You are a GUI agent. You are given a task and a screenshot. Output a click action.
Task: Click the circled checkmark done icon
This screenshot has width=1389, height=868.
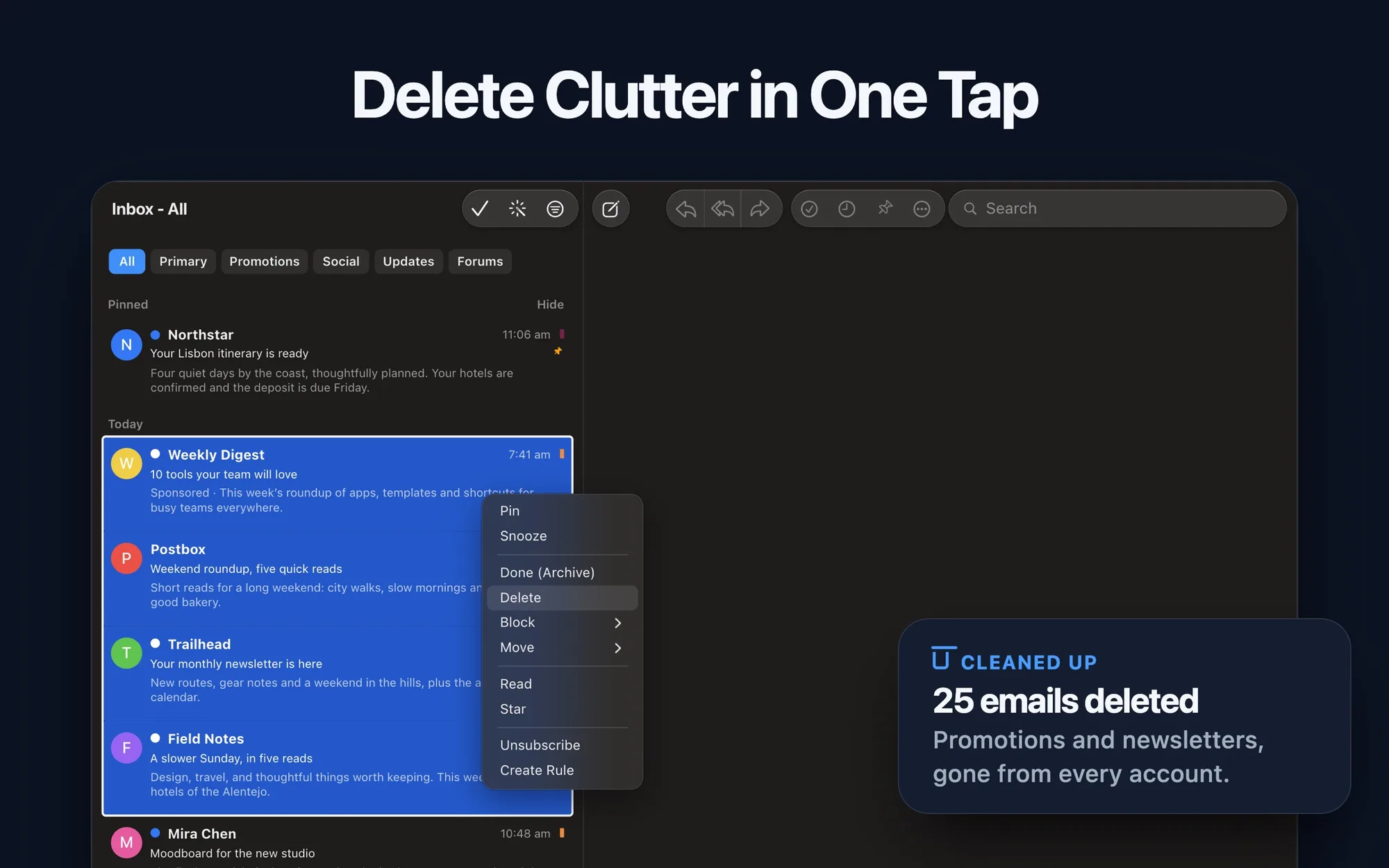pos(809,209)
